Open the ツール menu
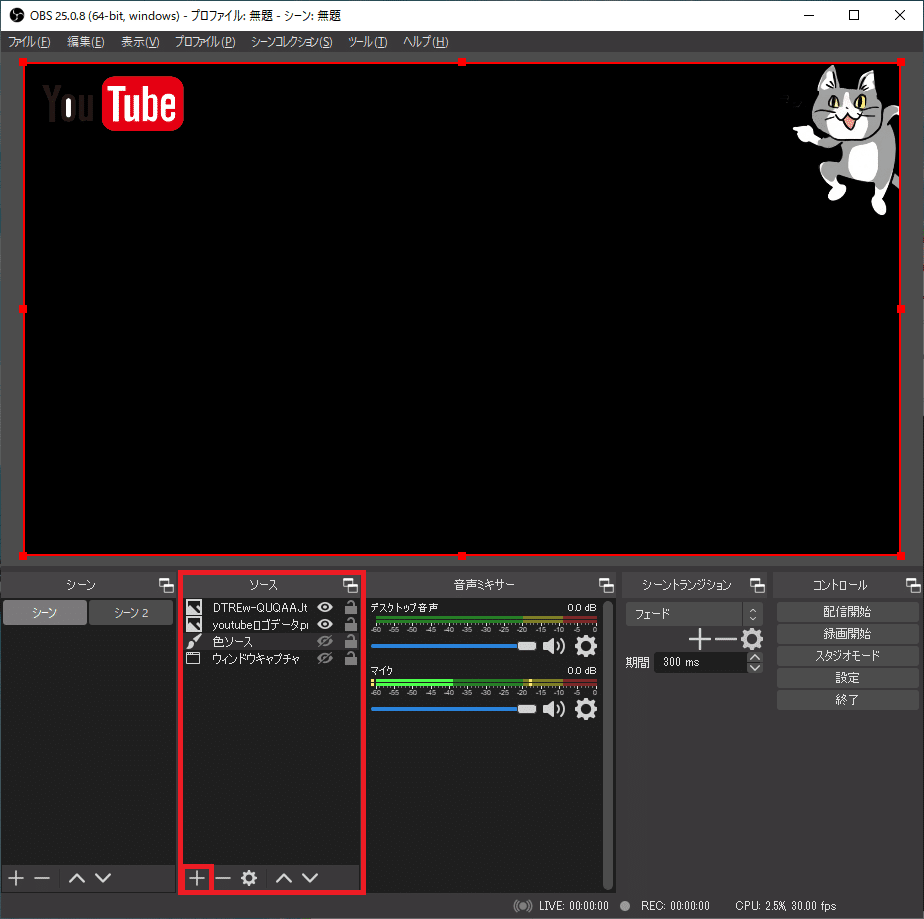This screenshot has width=924, height=919. [367, 42]
